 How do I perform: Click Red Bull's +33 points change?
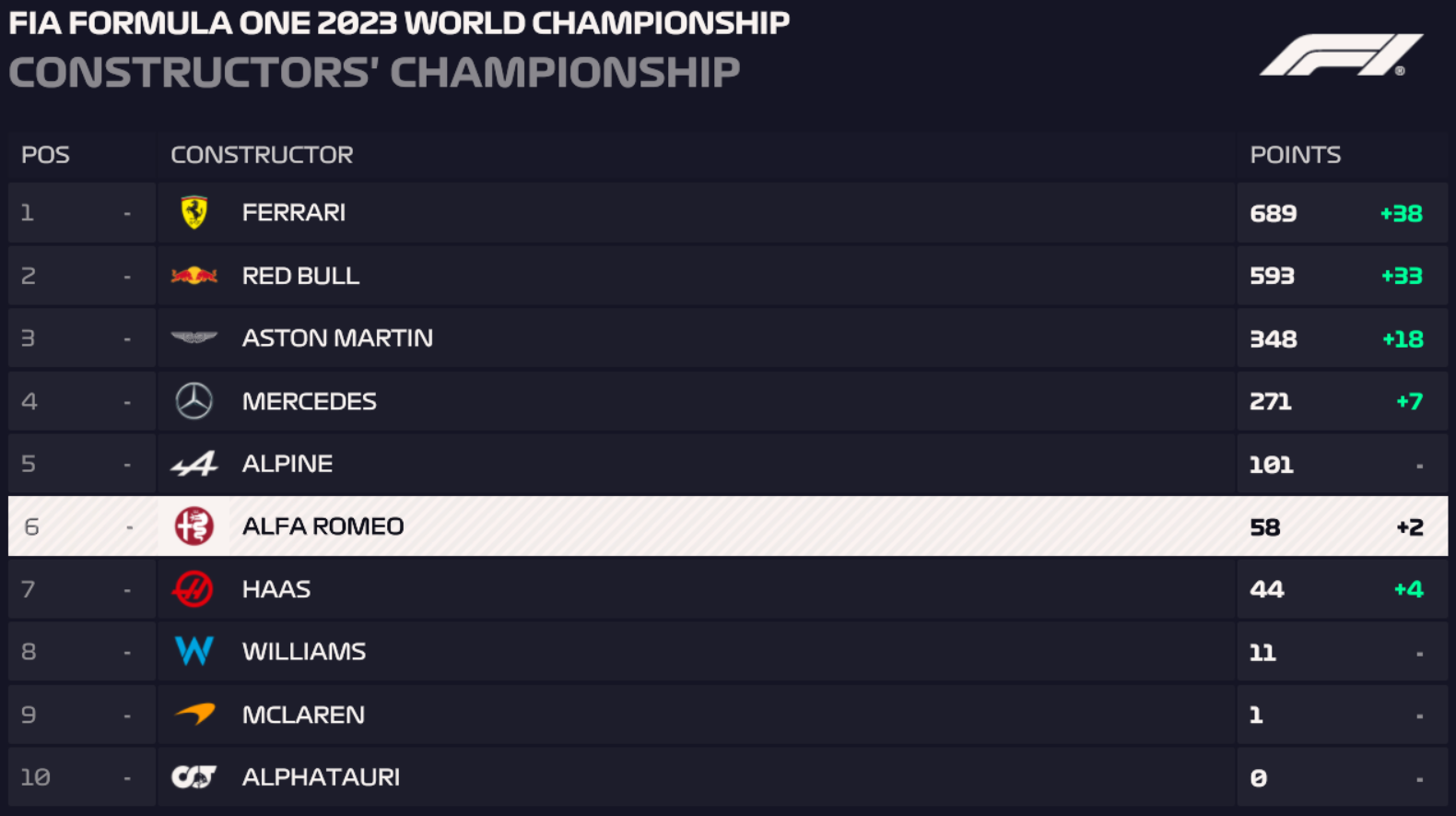pyautogui.click(x=1401, y=277)
